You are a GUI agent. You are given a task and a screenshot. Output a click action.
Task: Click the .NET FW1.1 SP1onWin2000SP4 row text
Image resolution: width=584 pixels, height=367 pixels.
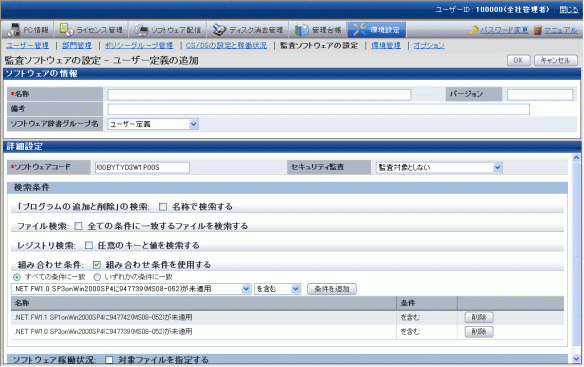104,317
